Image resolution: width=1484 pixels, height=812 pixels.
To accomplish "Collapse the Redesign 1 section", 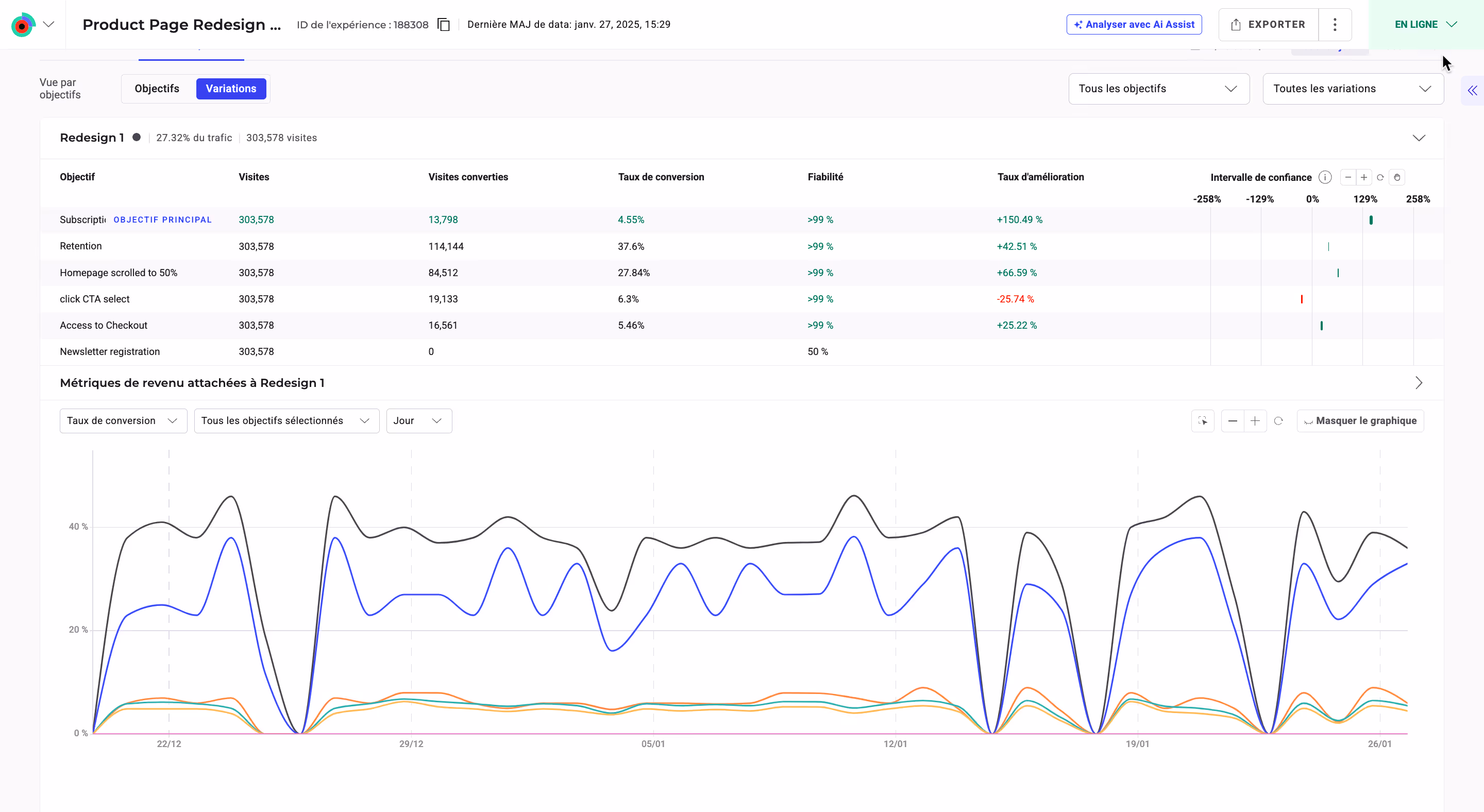I will pos(1419,138).
